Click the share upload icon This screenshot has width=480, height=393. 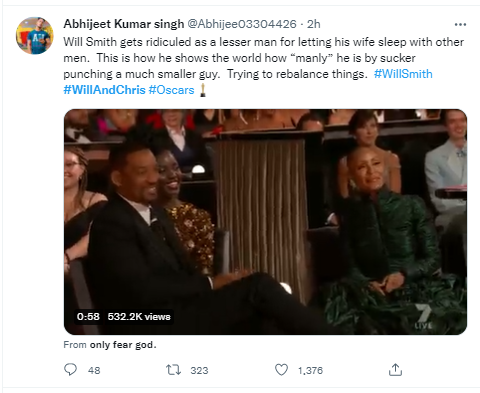[x=395, y=370]
